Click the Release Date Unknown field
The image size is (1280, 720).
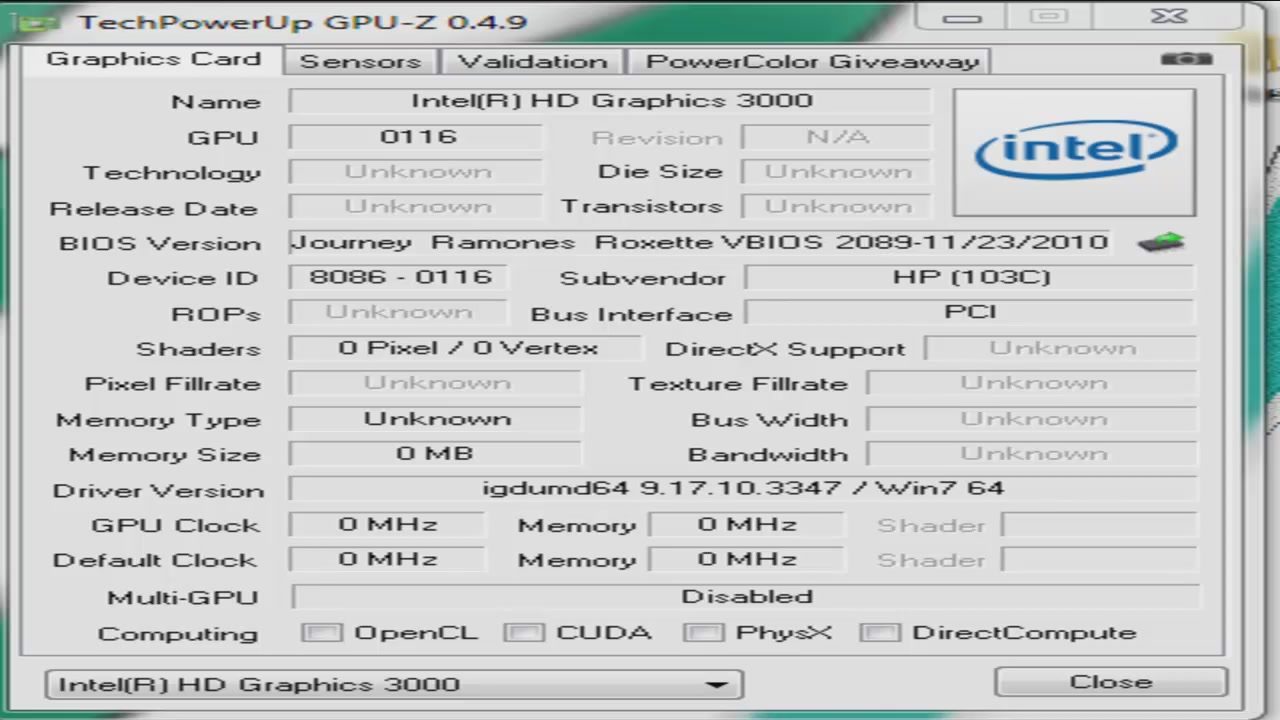[417, 207]
